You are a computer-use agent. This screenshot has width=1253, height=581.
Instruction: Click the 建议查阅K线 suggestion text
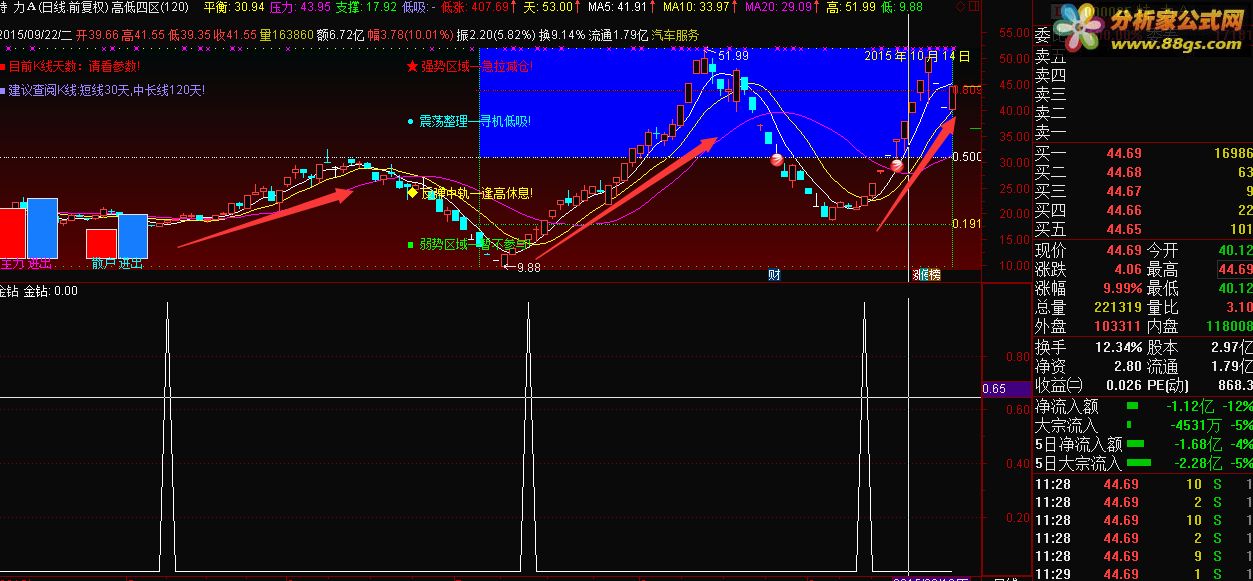[107, 90]
